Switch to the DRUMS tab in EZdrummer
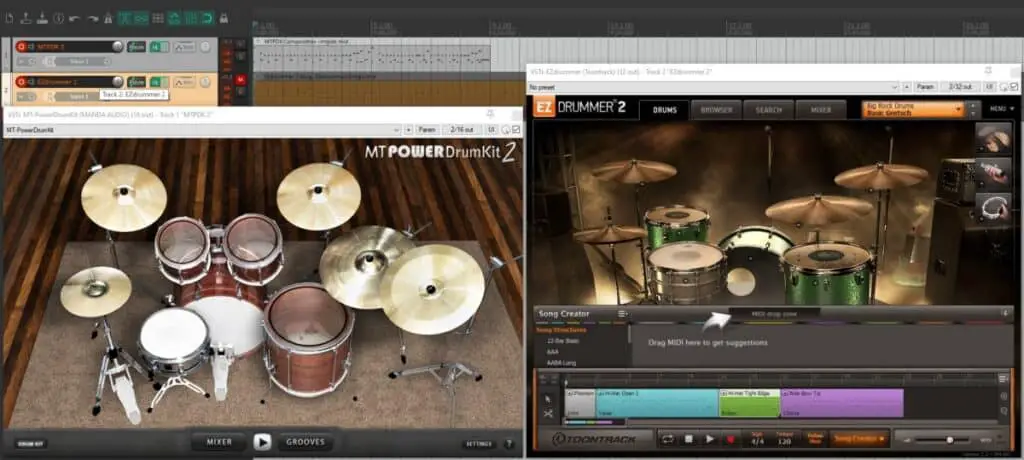This screenshot has height=460, width=1024. 665,110
